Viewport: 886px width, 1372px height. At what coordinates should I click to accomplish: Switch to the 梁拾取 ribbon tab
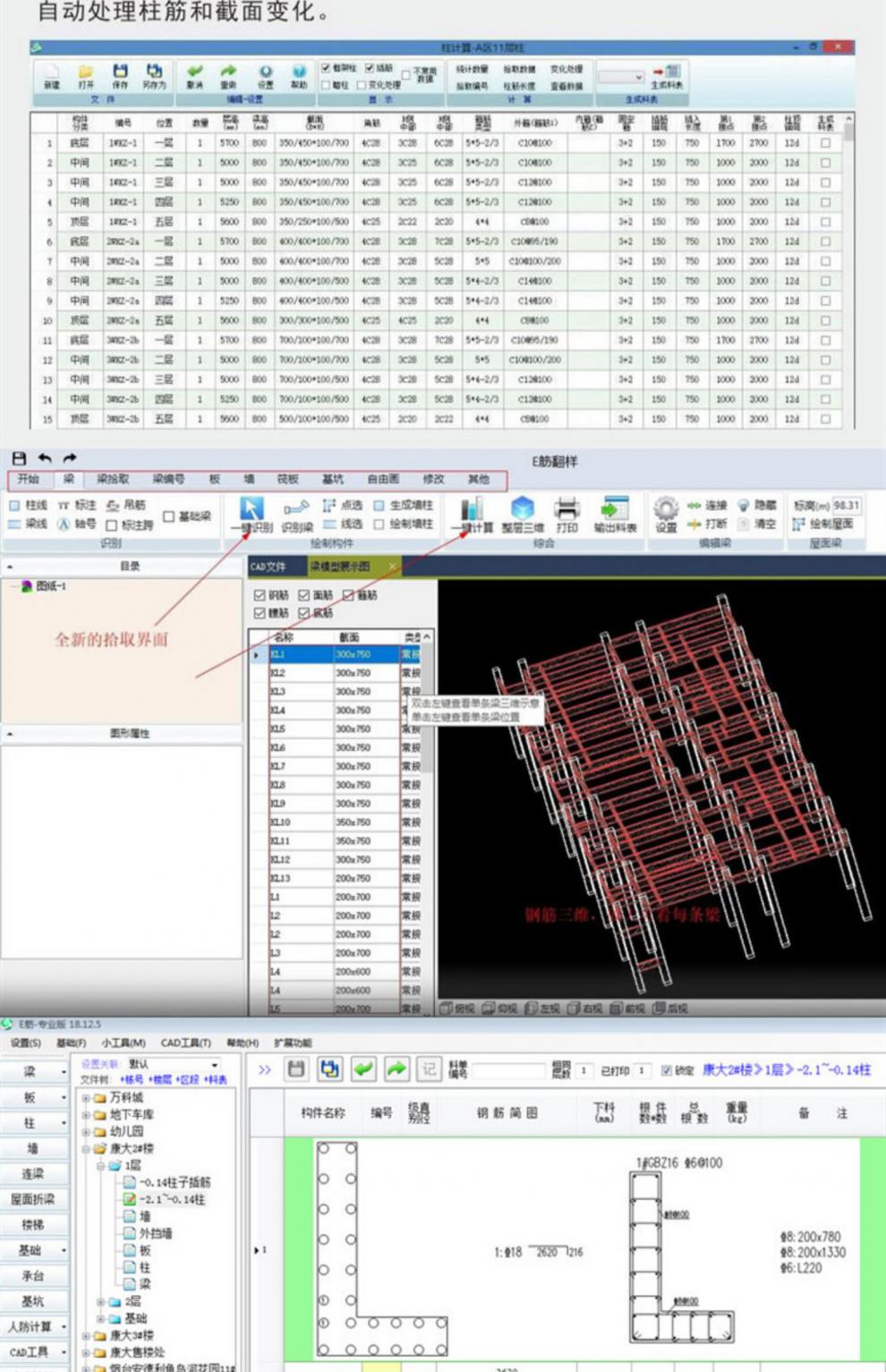[113, 479]
